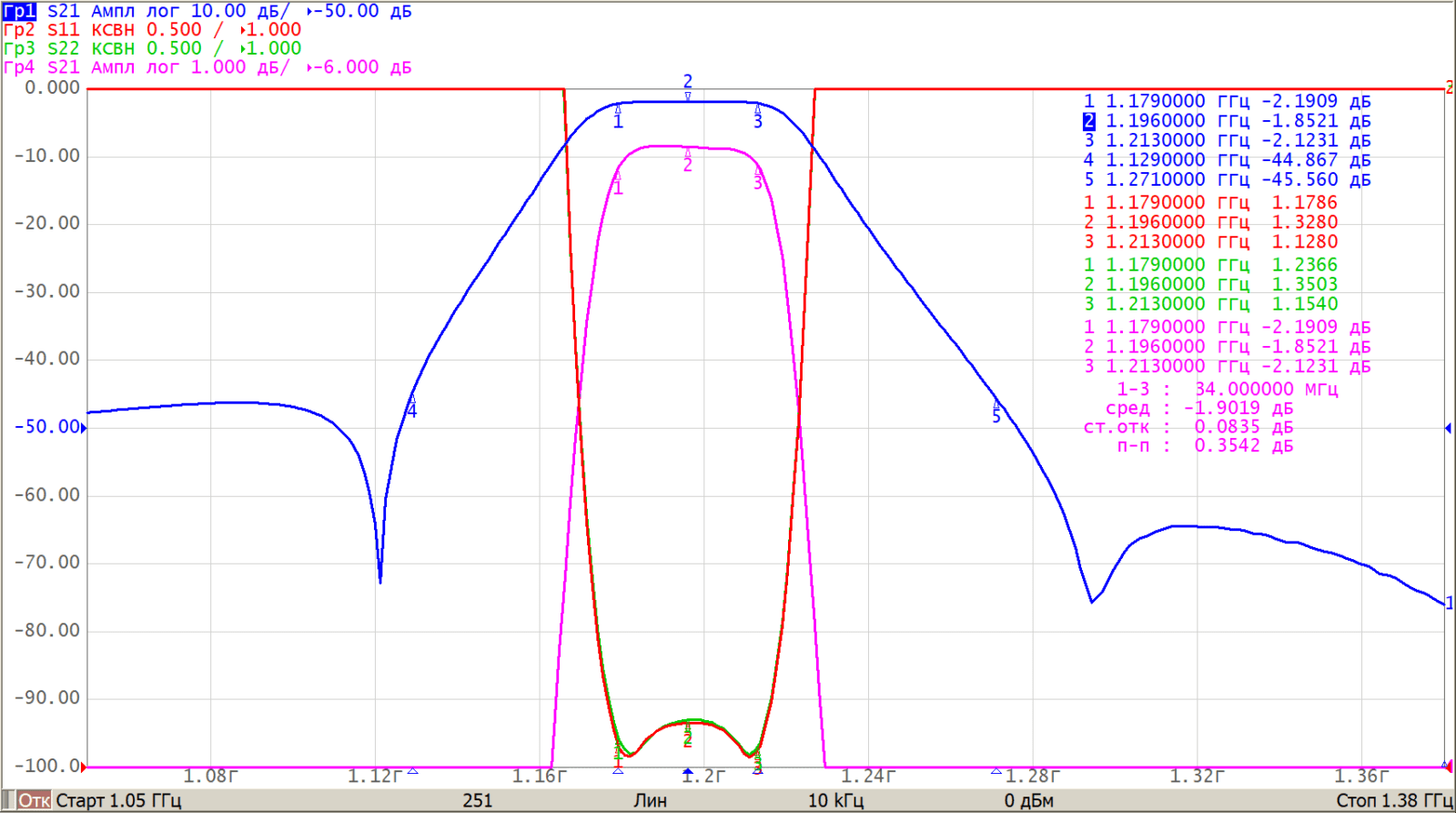Screen dimensions: 1456x813
Task: Open the КСВН format of trace Гр2
Action: coord(113,29)
